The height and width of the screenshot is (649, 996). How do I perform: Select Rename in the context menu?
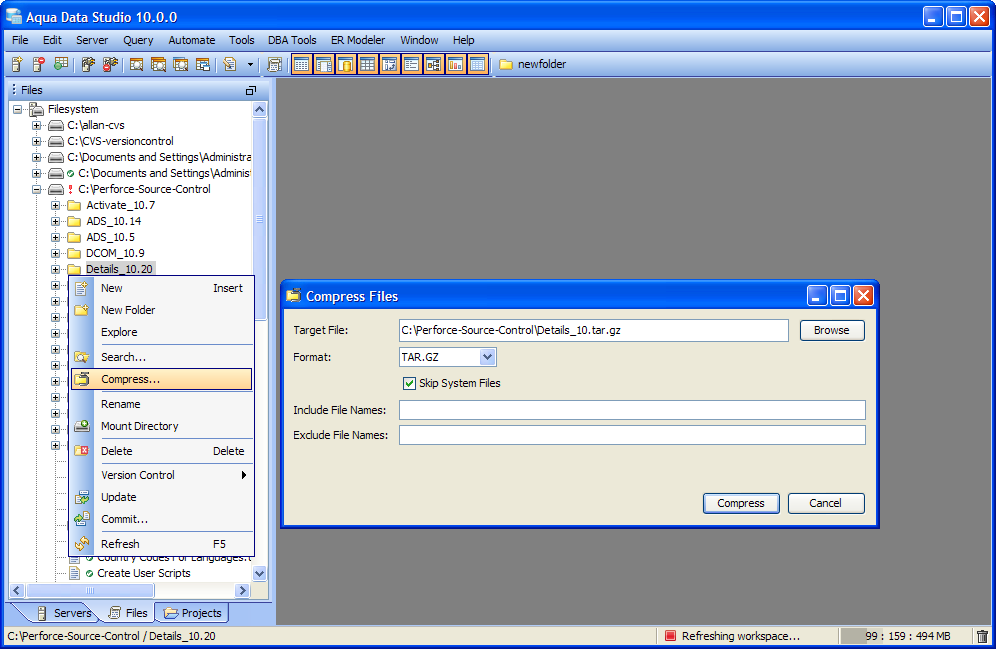[x=162, y=404]
